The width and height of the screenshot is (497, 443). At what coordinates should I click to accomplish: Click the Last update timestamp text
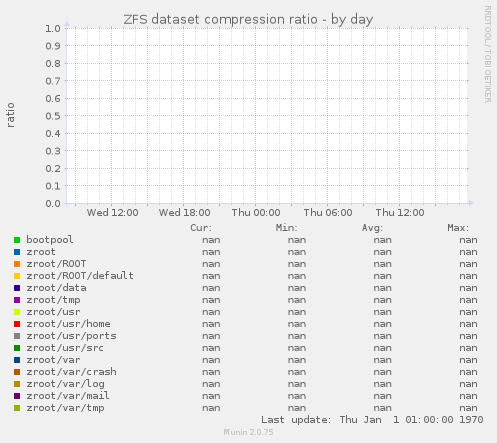372,420
